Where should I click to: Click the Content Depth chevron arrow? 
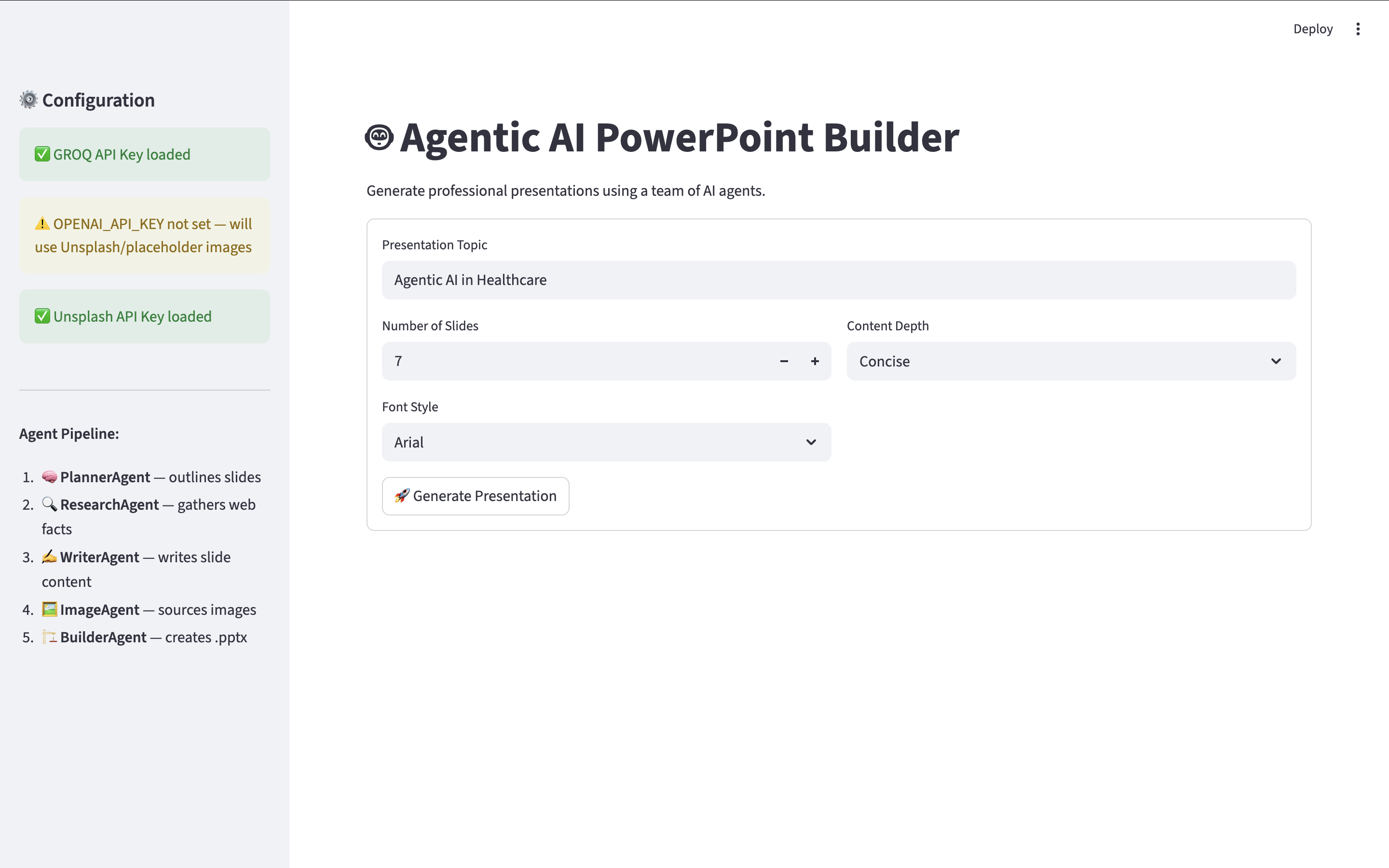pos(1275,361)
